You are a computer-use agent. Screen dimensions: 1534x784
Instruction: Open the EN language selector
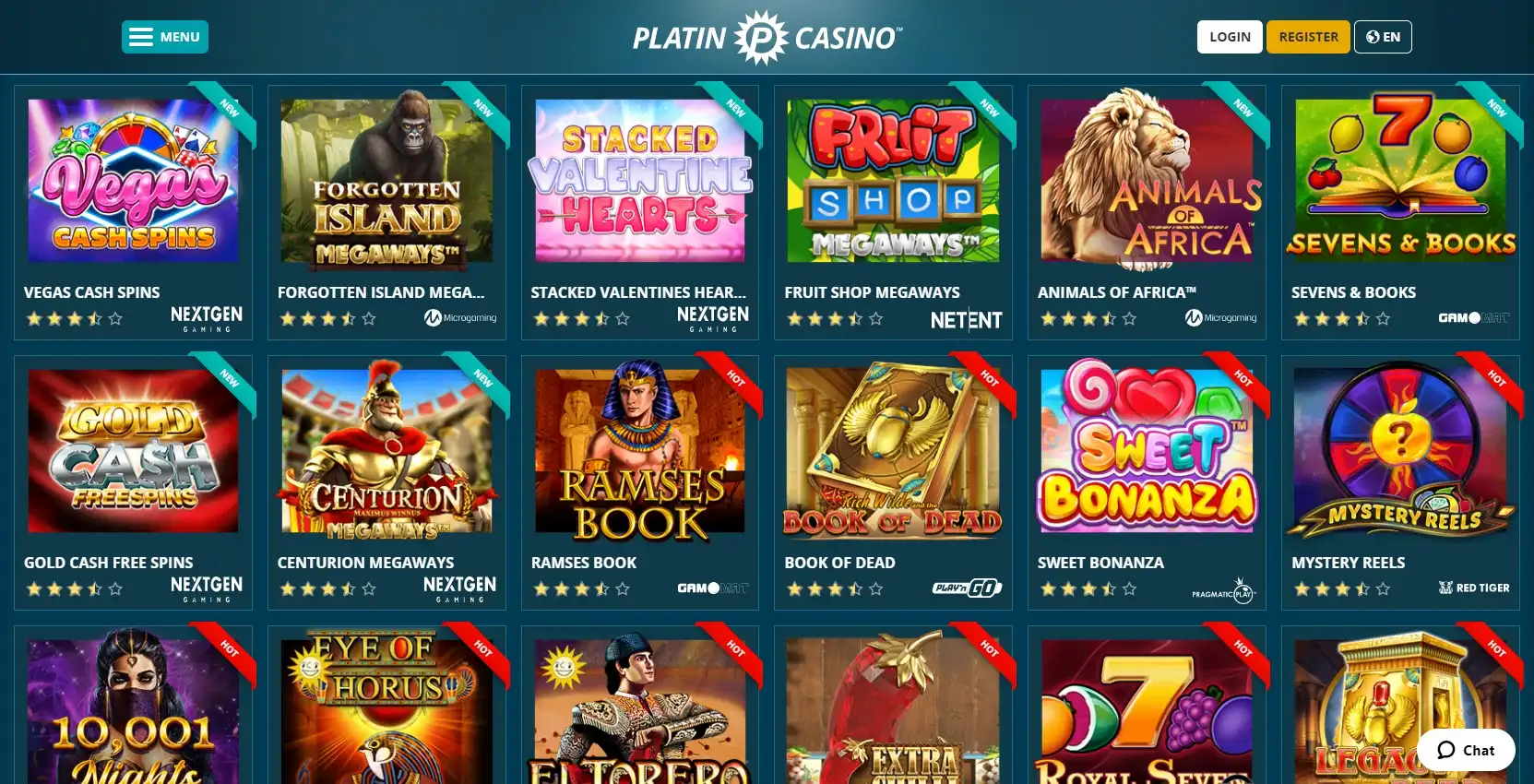point(1383,37)
